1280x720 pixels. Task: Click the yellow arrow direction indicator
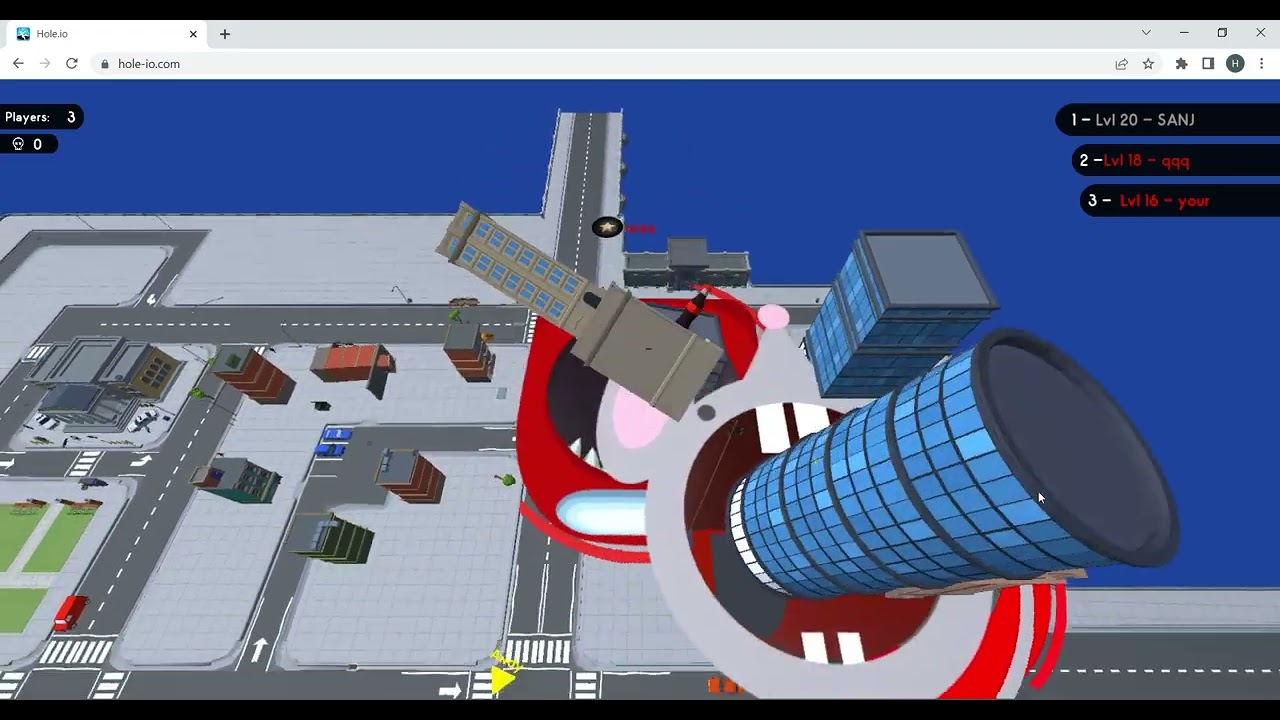coord(503,679)
